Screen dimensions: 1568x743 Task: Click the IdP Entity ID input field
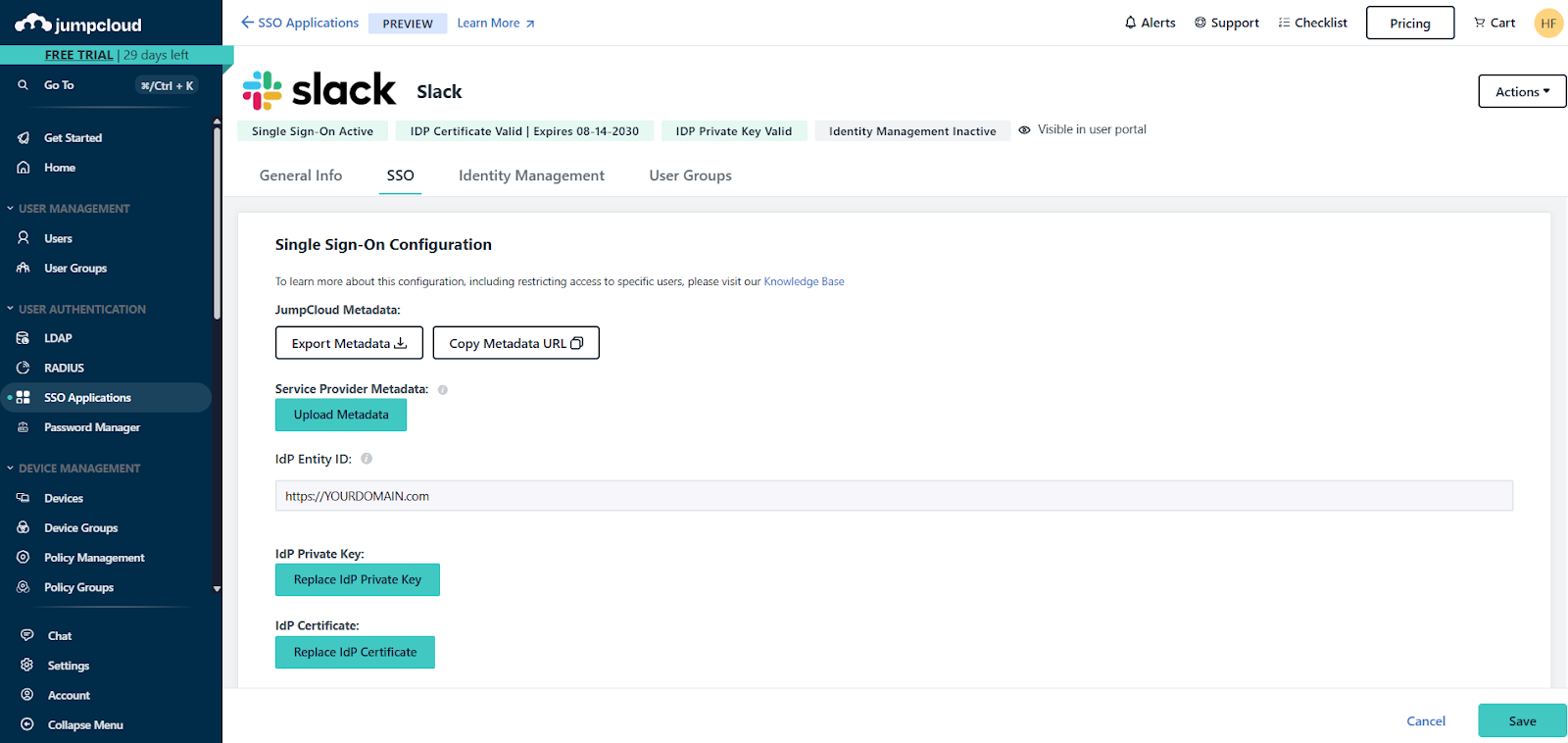(x=894, y=496)
